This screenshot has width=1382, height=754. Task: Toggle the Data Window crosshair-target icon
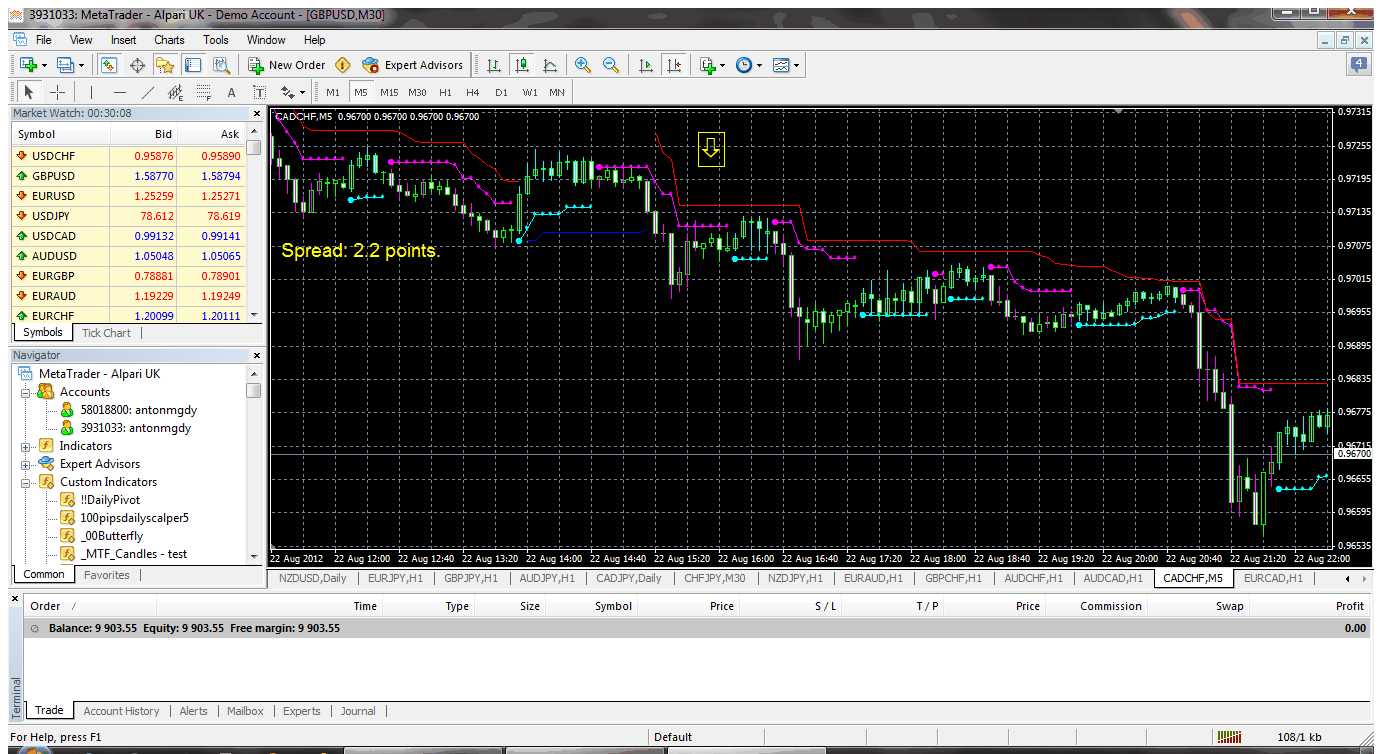pyautogui.click(x=137, y=65)
